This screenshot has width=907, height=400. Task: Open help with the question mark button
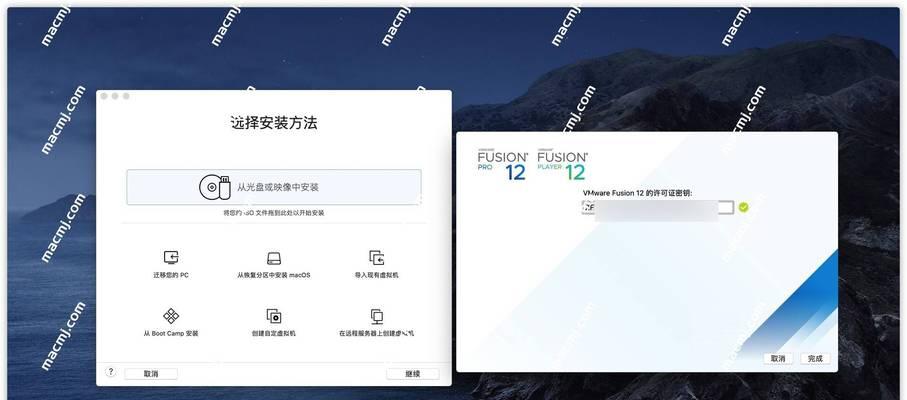[x=110, y=372]
